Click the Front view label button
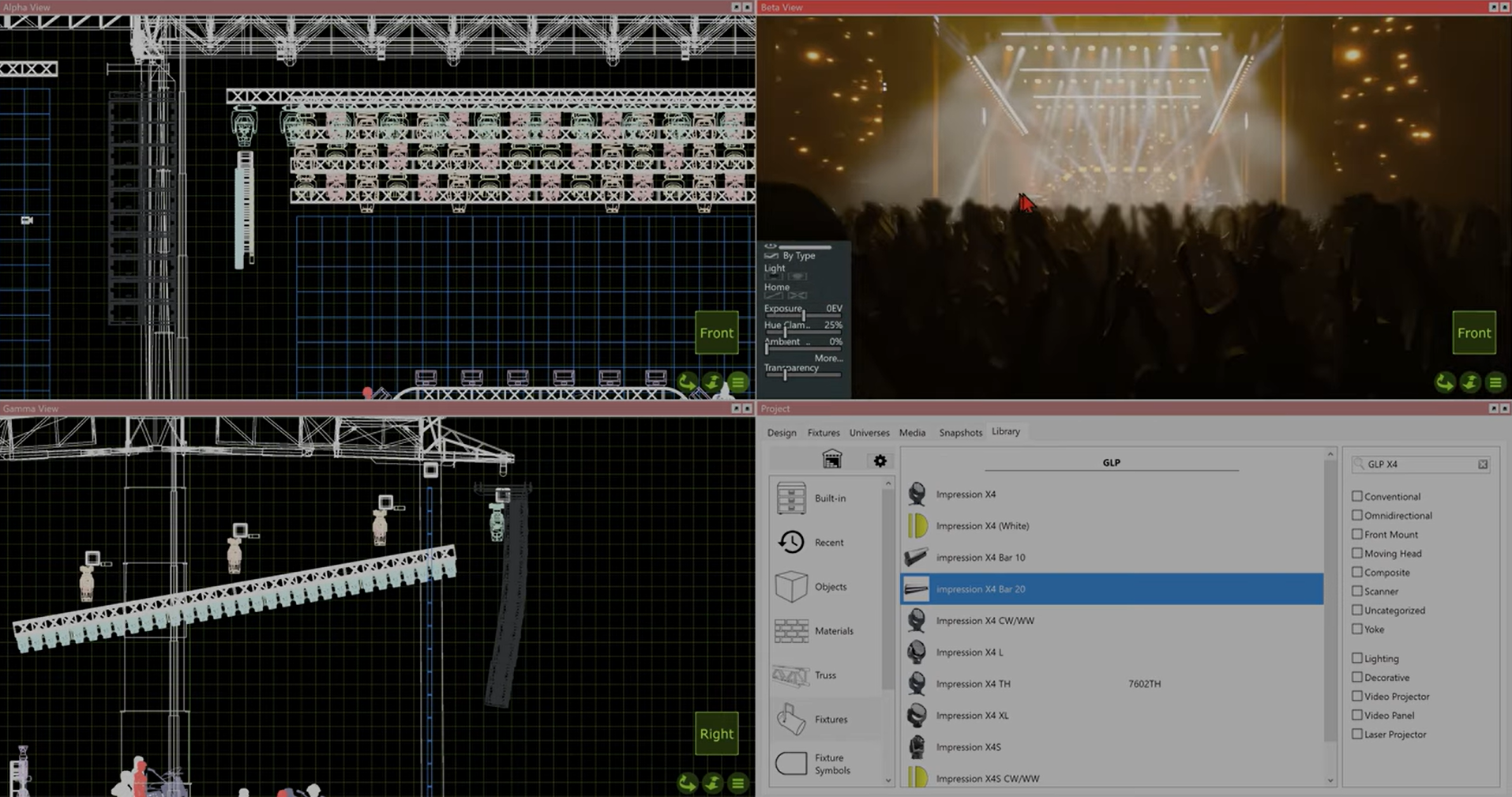The image size is (1512, 797). [716, 333]
